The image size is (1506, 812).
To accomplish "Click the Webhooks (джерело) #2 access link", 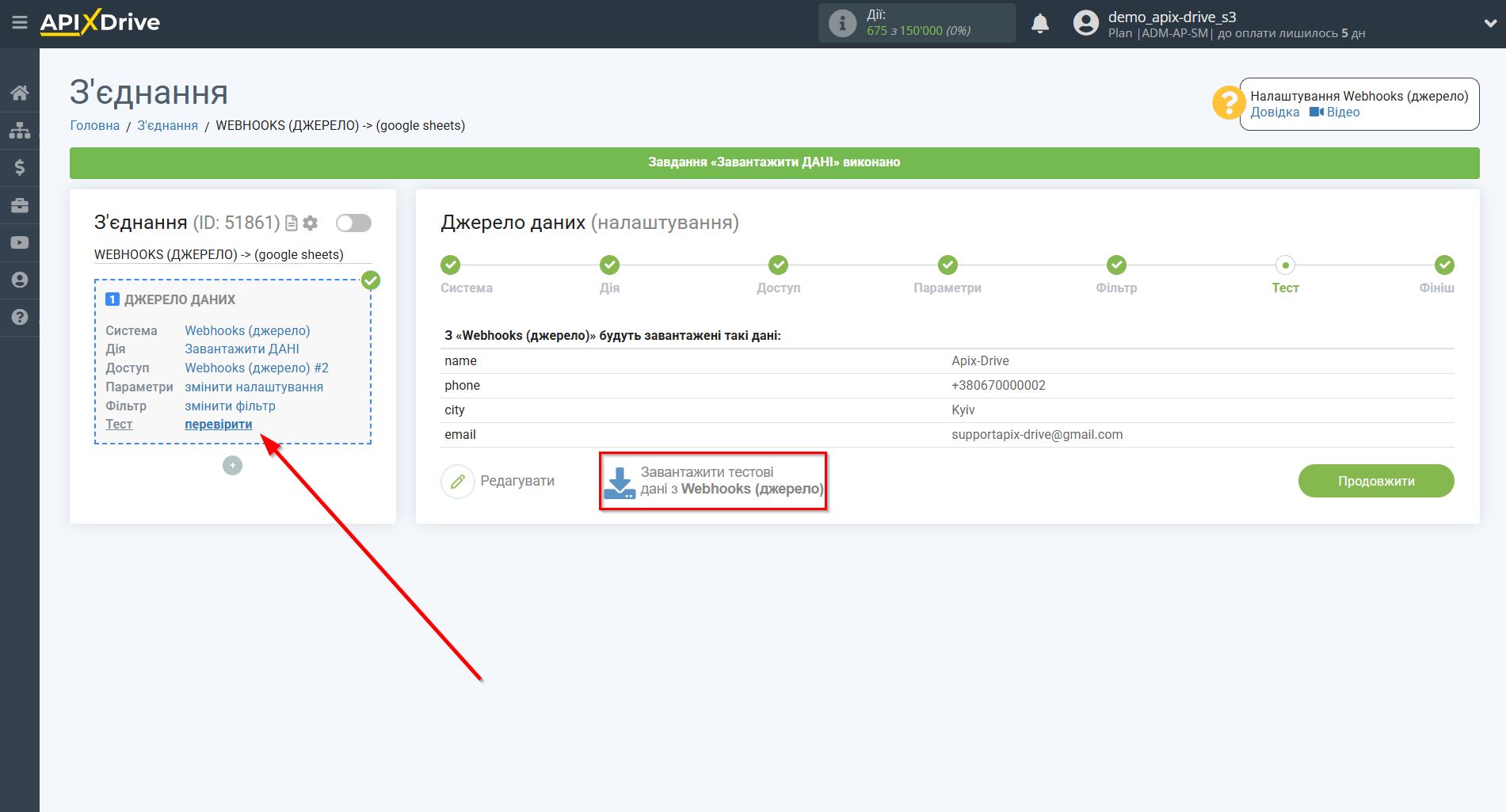I will pyautogui.click(x=257, y=368).
